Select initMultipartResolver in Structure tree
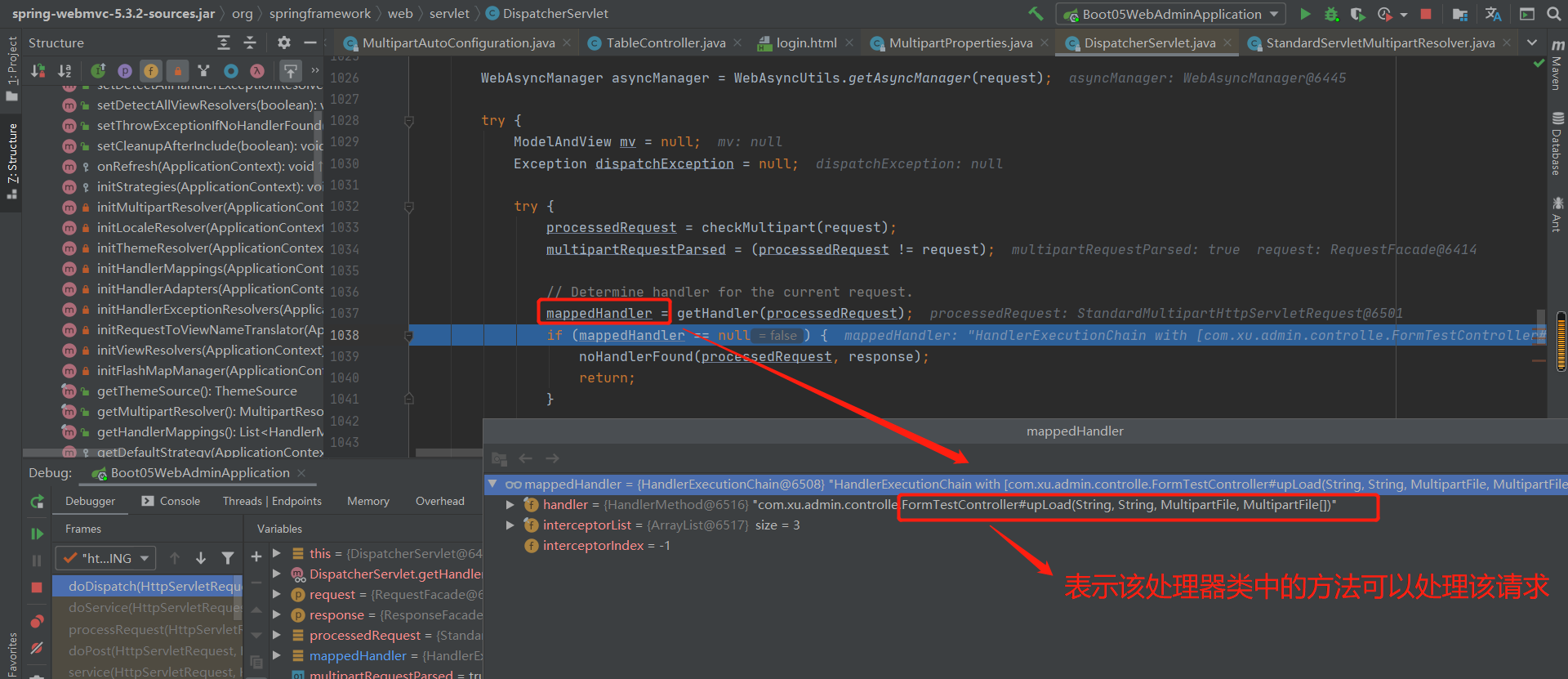Viewport: 1568px width, 679px height. [x=193, y=207]
